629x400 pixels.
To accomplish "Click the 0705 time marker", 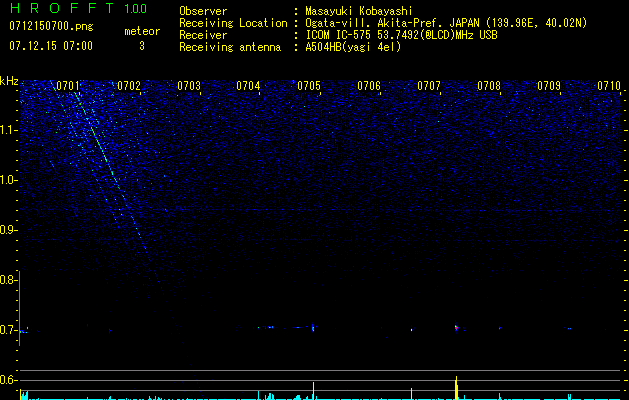I will coord(309,86).
